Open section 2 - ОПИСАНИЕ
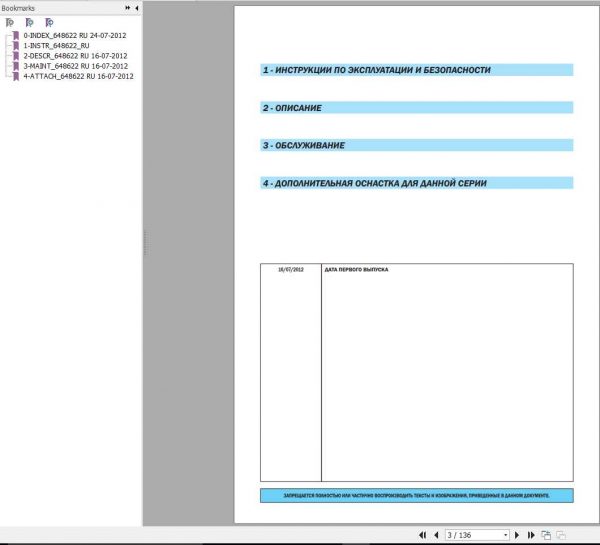600x545 pixels. pyautogui.click(x=417, y=108)
